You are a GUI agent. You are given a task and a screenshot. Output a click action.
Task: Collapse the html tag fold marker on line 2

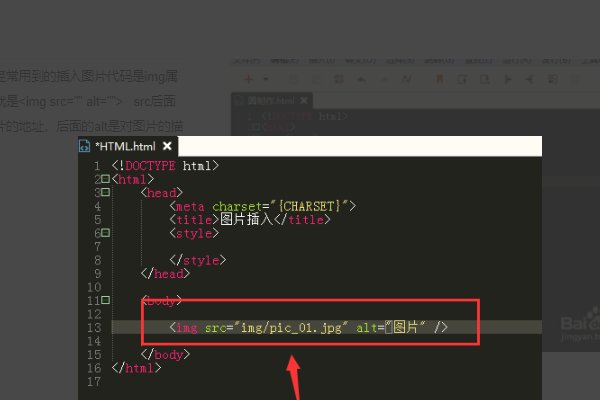click(106, 179)
